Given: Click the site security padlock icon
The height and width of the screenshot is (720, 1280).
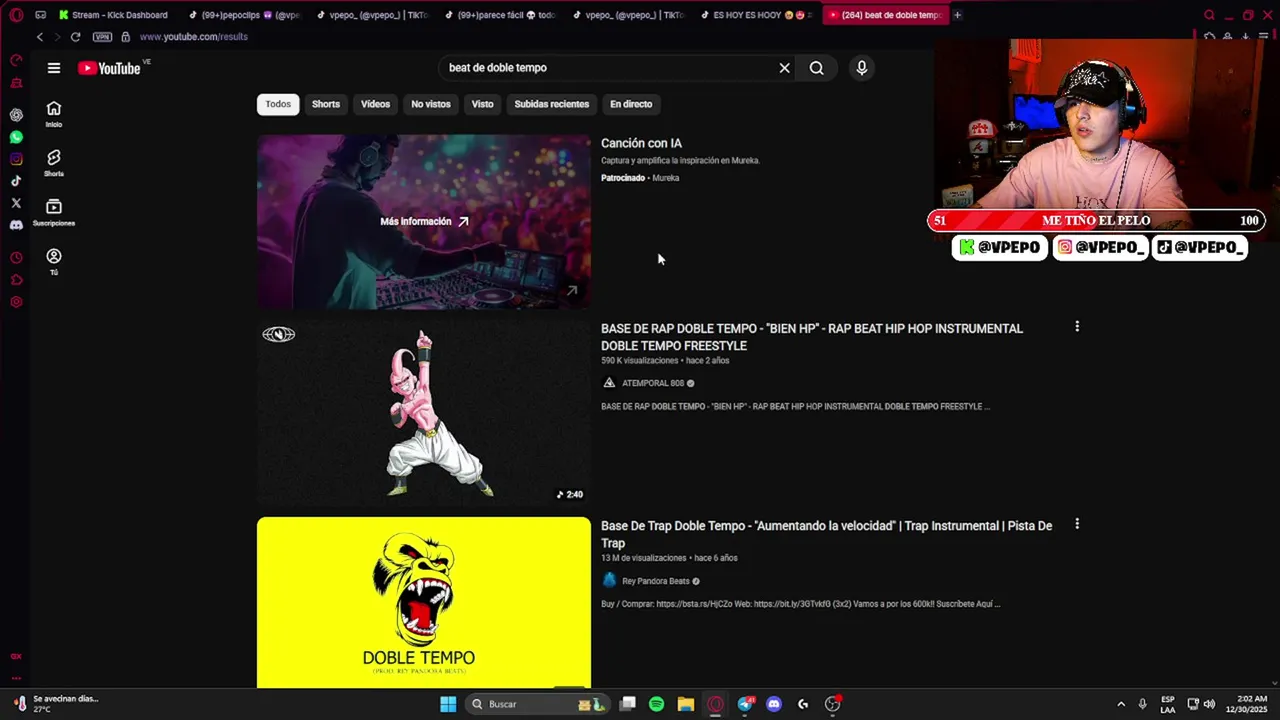Looking at the screenshot, I should pos(125,37).
